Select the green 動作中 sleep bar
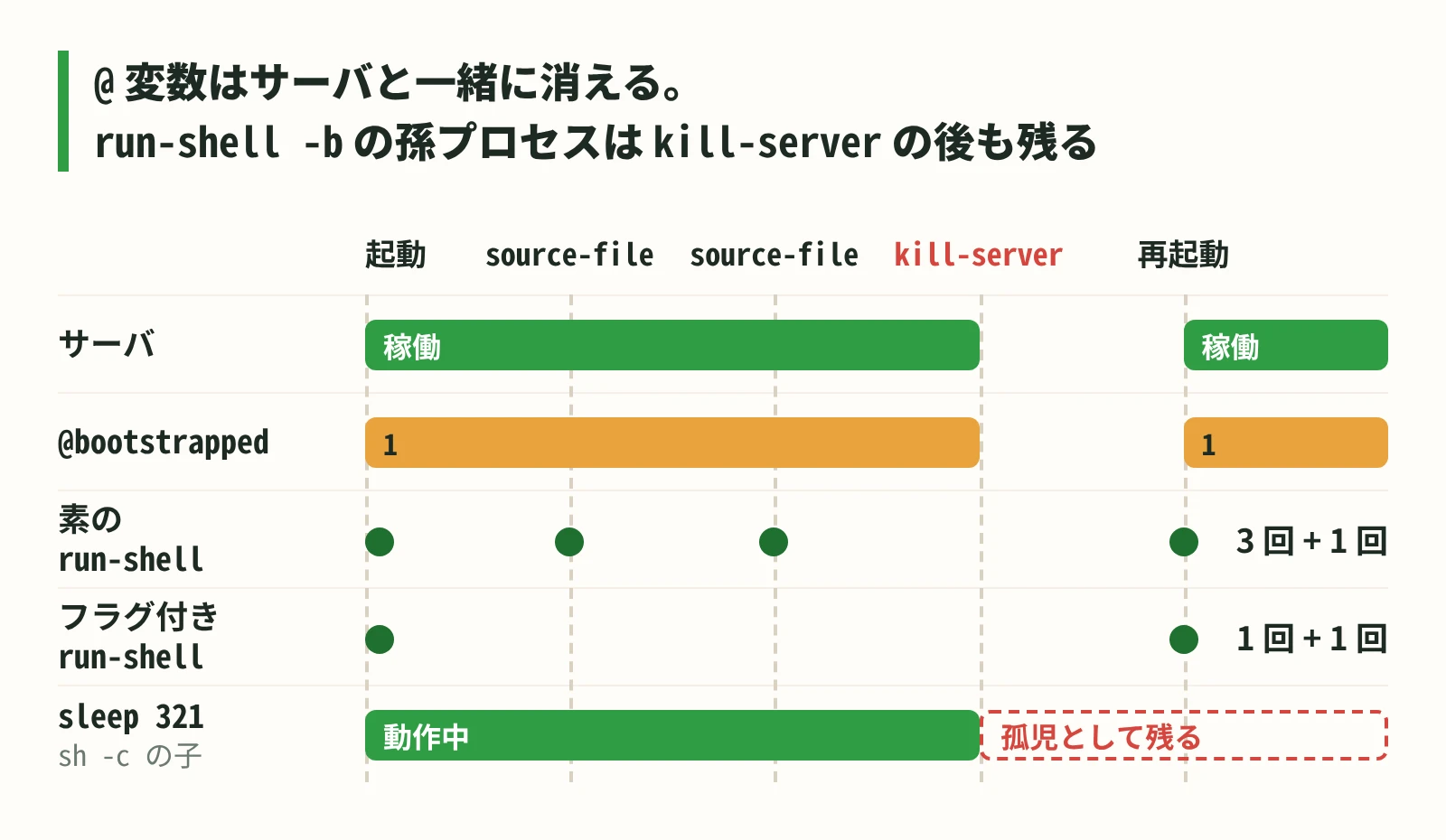1446x840 pixels. 672,735
